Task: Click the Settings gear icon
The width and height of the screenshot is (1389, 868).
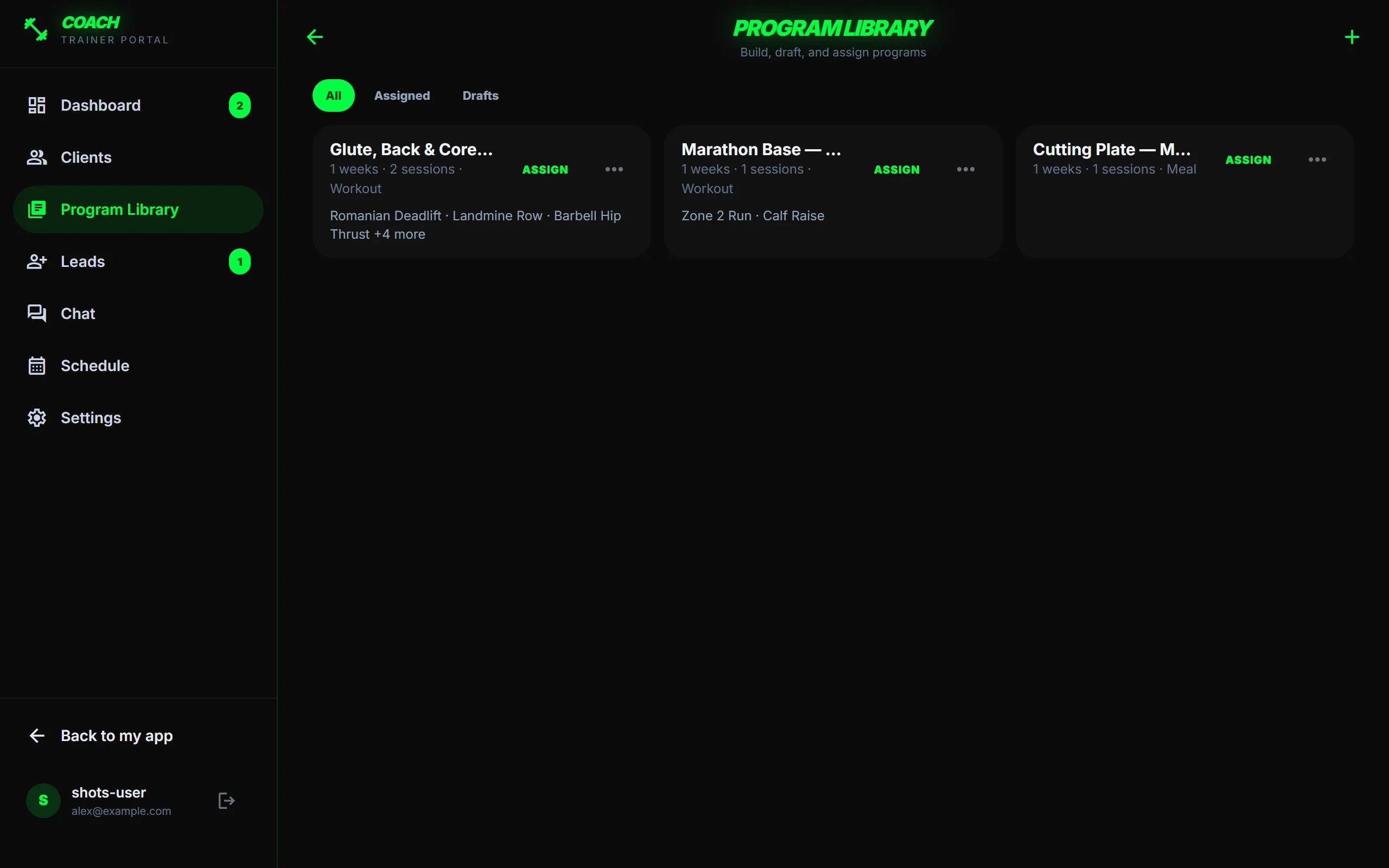Action: click(37, 418)
